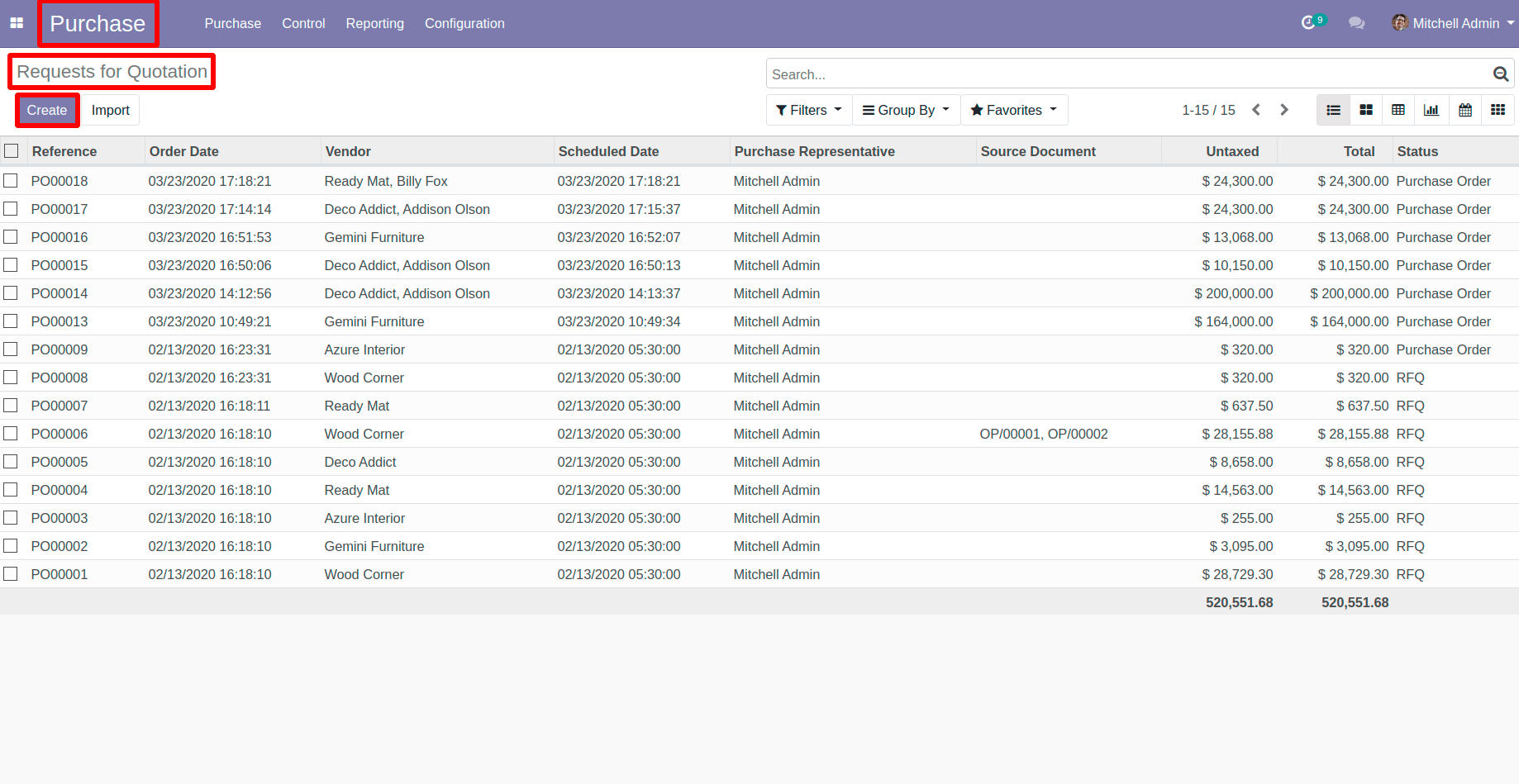This screenshot has width=1519, height=784.
Task: Click total '$ 200,000.00' of PO00014
Action: tap(1349, 293)
